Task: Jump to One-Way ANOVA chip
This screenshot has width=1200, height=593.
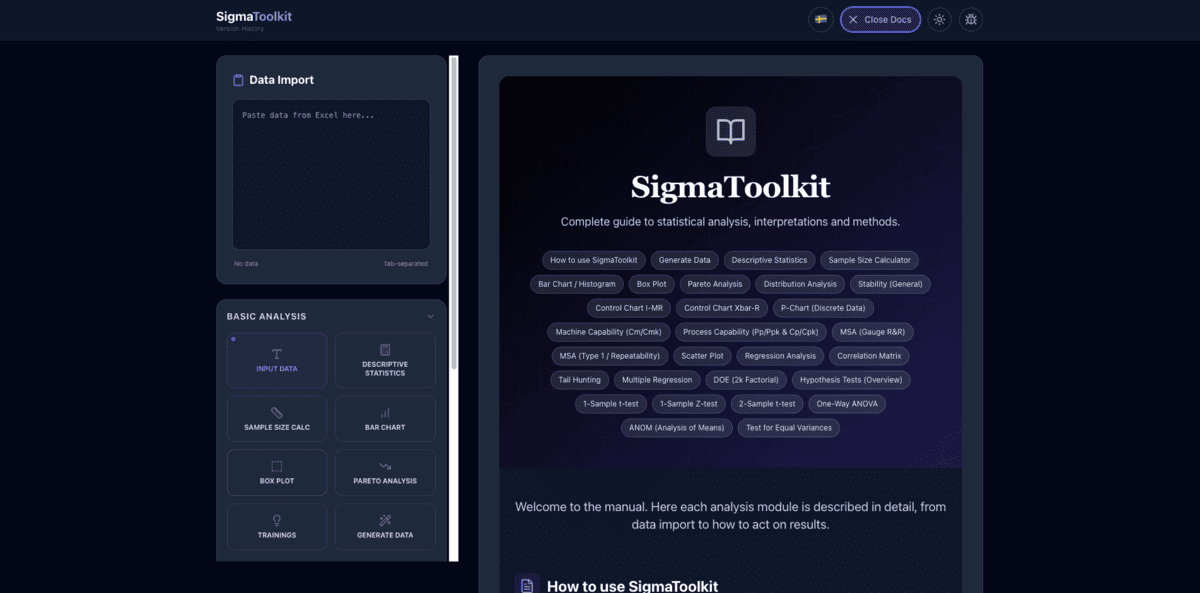Action: point(847,404)
